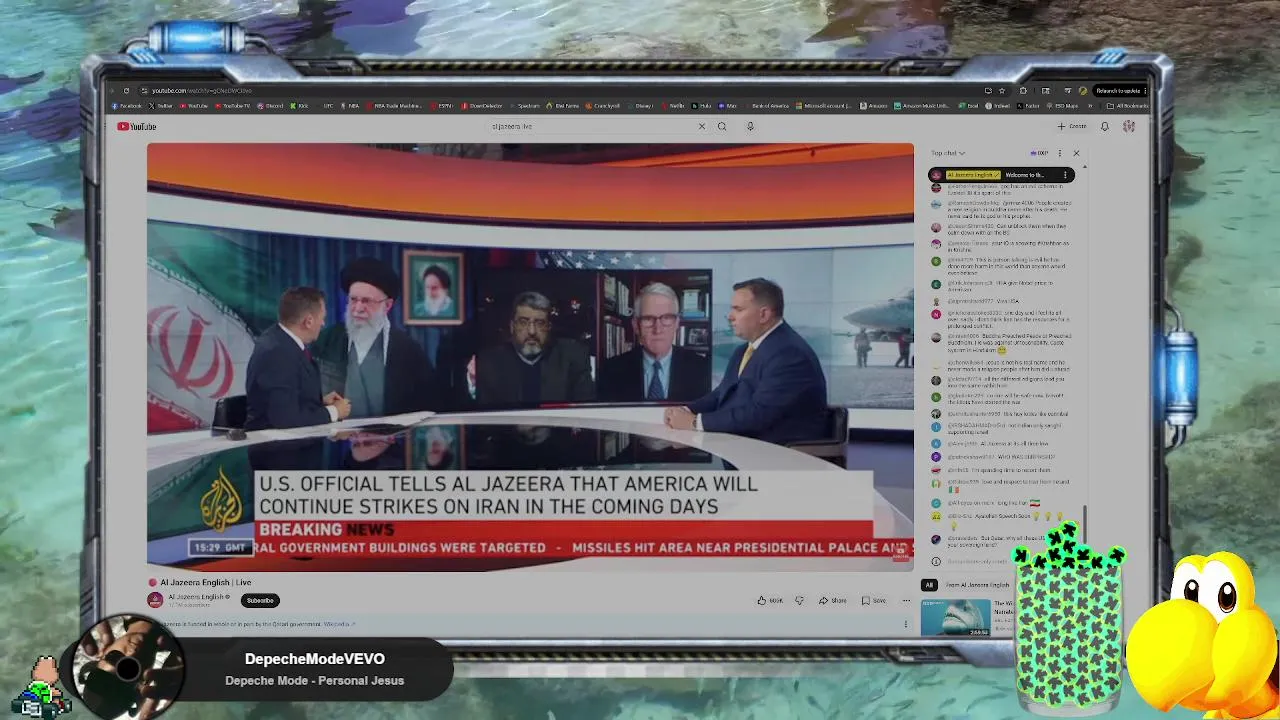Close the live chat panel
The height and width of the screenshot is (720, 1280).
coord(1076,153)
